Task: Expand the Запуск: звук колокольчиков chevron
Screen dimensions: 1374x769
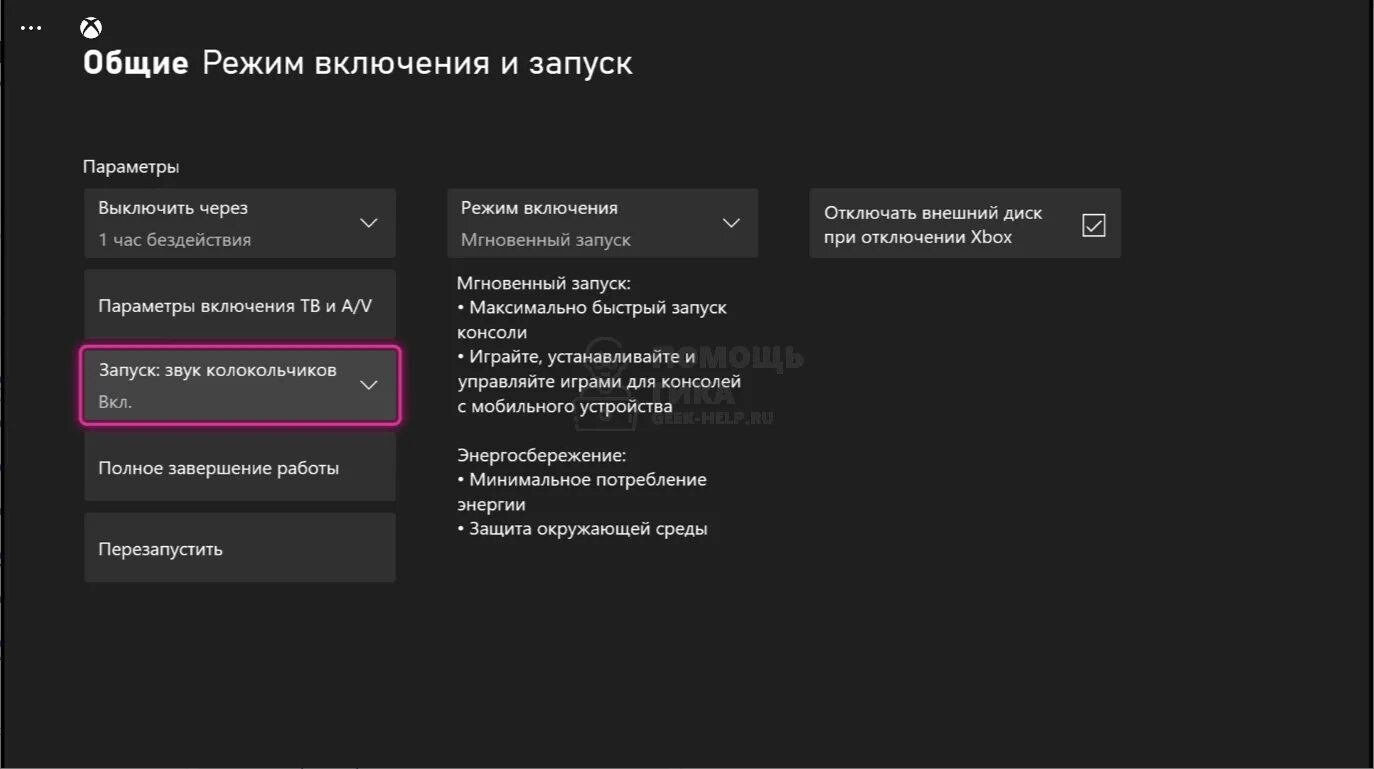Action: [x=369, y=385]
